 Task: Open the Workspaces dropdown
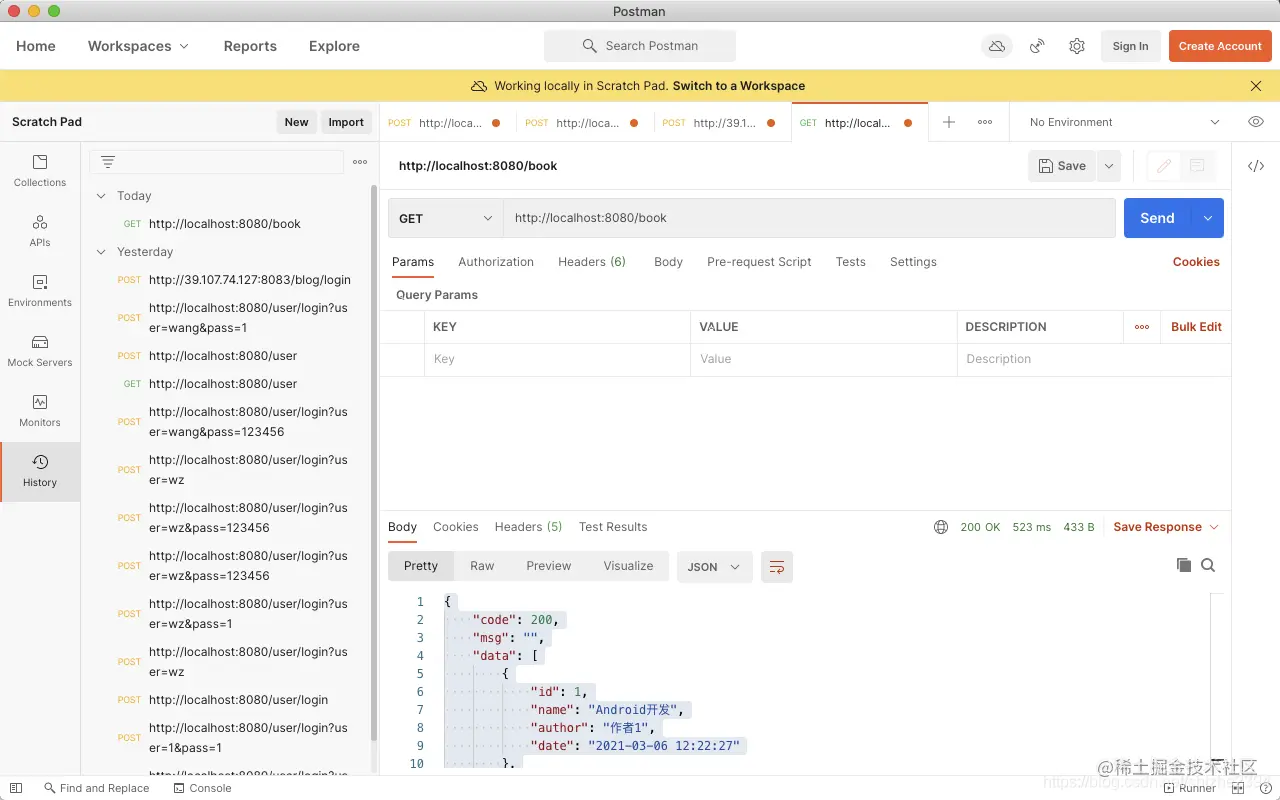click(x=138, y=46)
